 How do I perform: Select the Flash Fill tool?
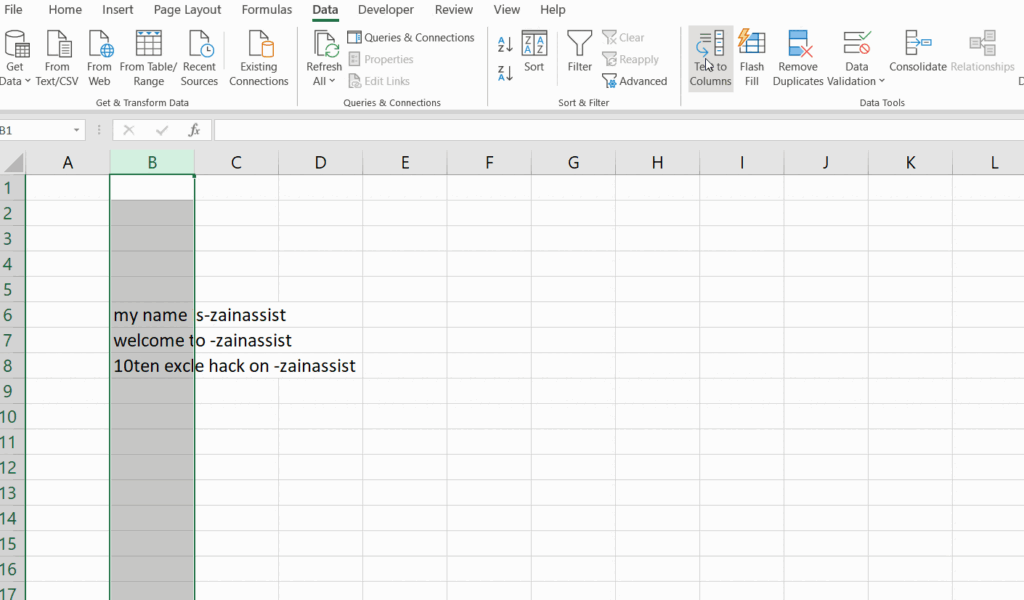pyautogui.click(x=751, y=45)
